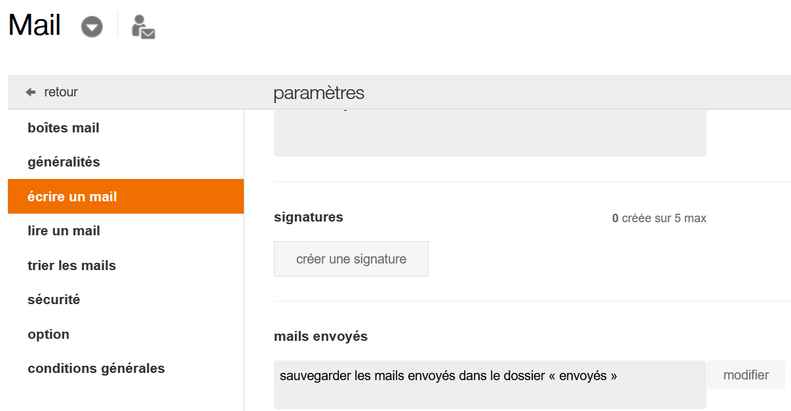
Task: Select généralités in the sidebar
Action: 63,162
